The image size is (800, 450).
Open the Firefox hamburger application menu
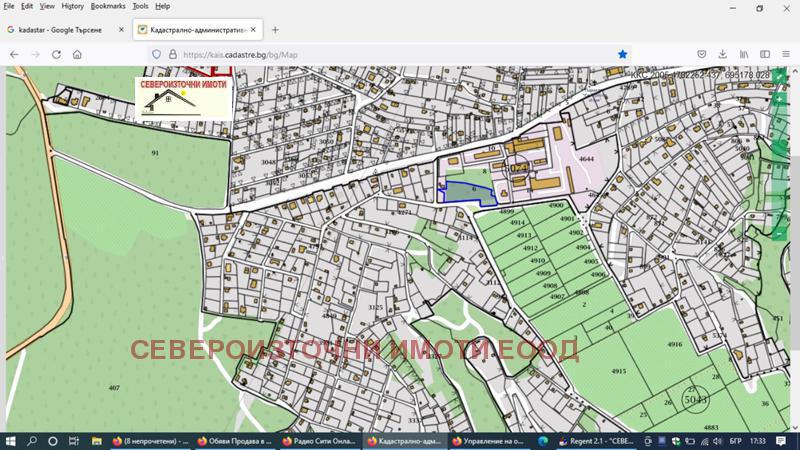coord(787,54)
